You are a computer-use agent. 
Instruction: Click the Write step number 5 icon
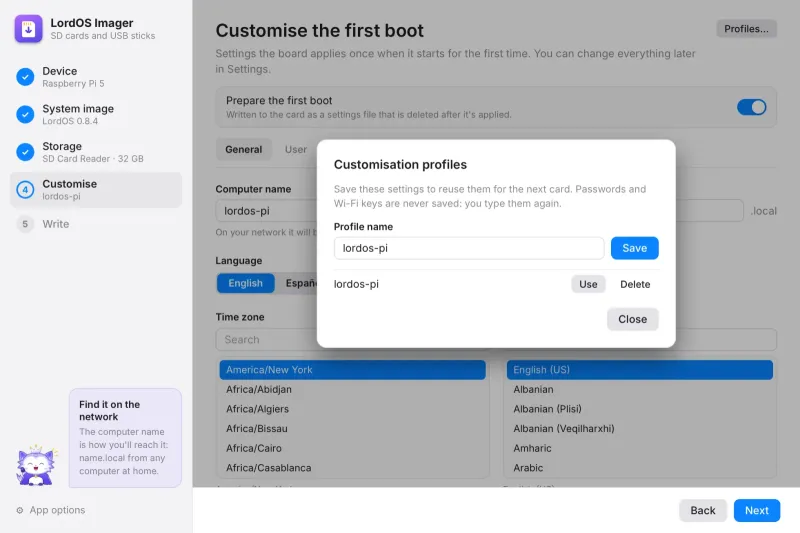[25, 224]
